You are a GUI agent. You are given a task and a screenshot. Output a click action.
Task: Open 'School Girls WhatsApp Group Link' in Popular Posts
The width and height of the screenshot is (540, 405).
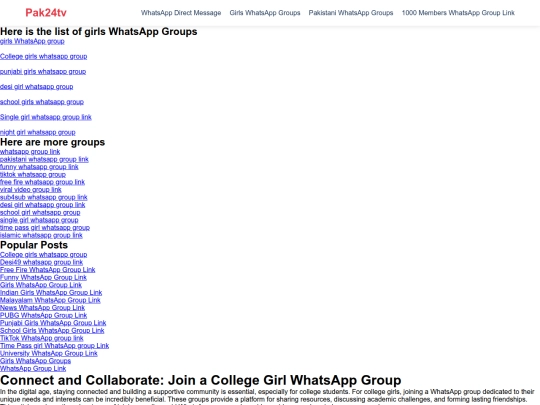52,330
